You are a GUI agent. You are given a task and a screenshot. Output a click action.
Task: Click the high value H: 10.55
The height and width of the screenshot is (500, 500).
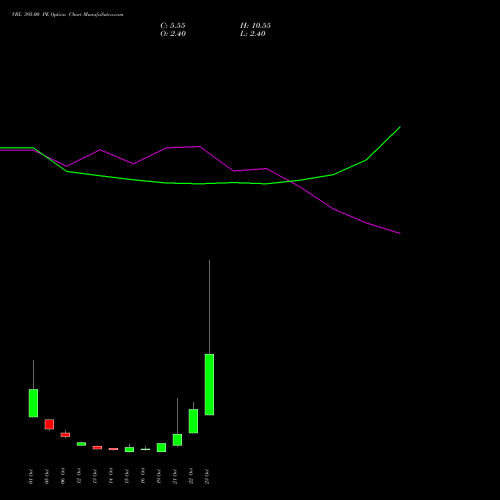[255, 26]
